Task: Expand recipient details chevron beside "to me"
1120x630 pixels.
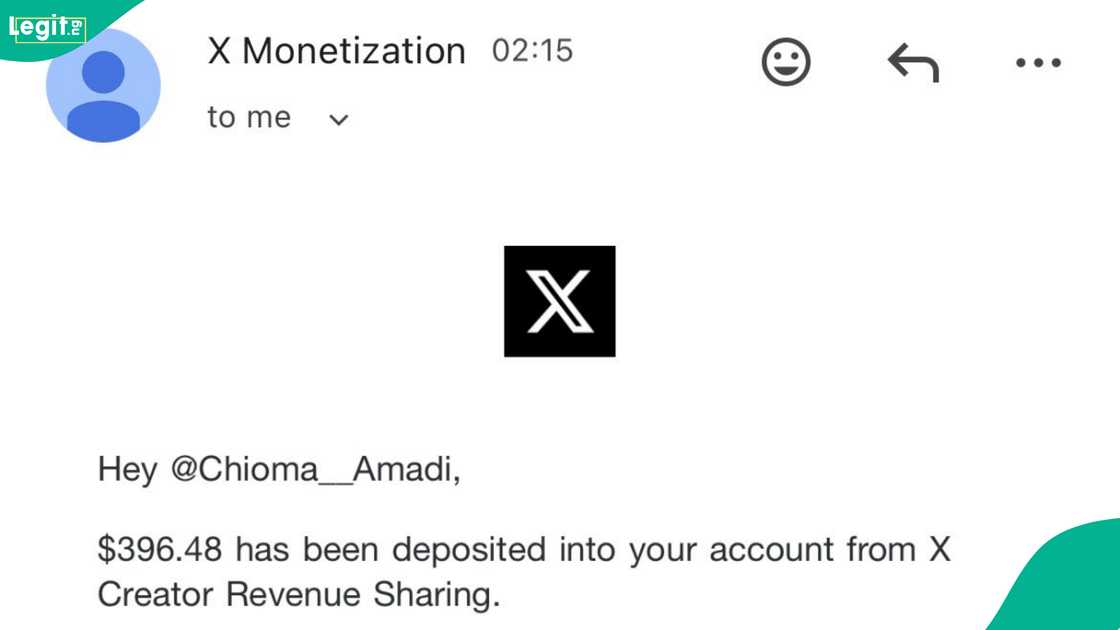Action: click(339, 120)
